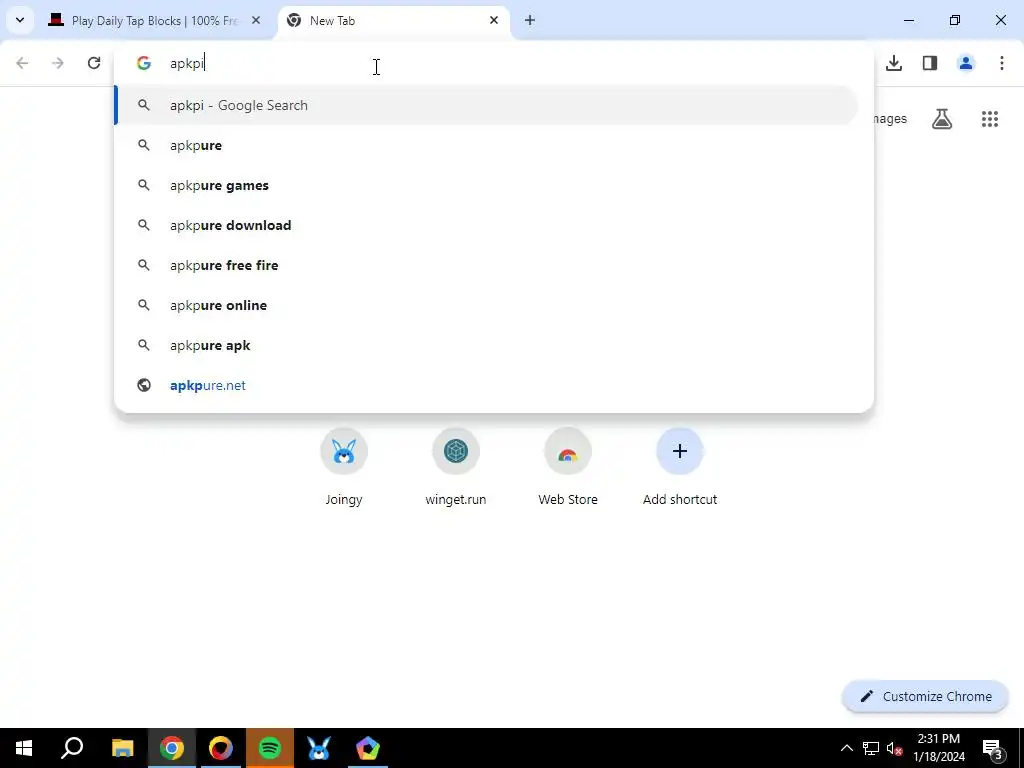
Task: Open the taskbar search icon
Action: 72,748
